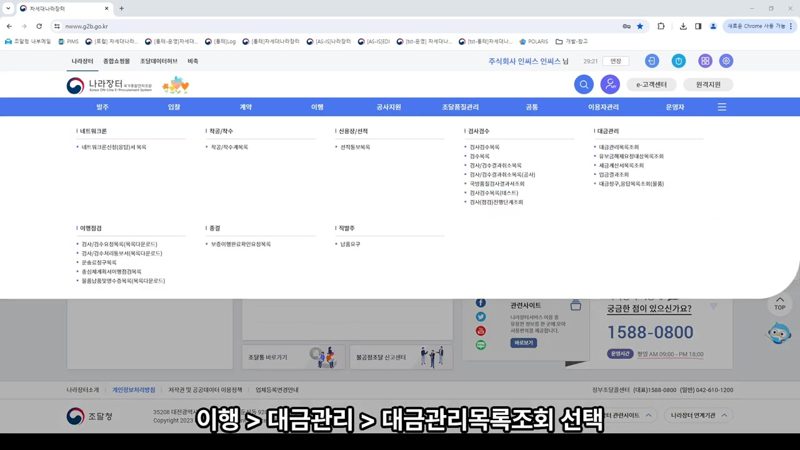Open 검수목록 link
Image resolution: width=800 pixels, height=450 pixels.
pyautogui.click(x=480, y=156)
